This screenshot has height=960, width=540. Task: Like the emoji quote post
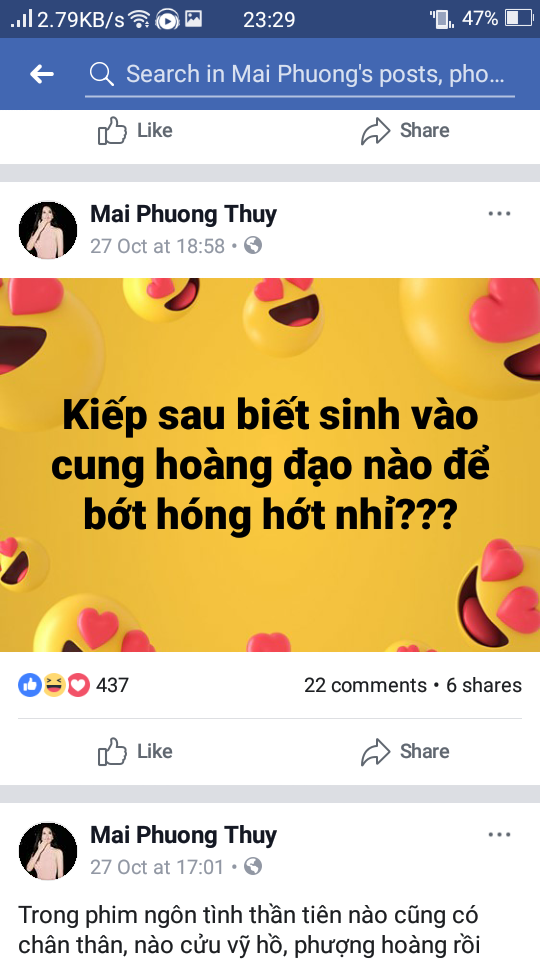point(135,751)
